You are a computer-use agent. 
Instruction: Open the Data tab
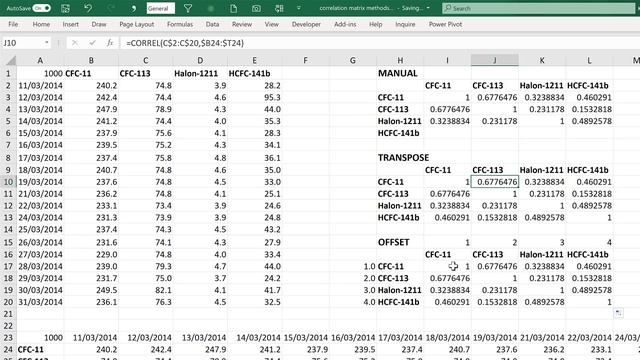click(212, 24)
